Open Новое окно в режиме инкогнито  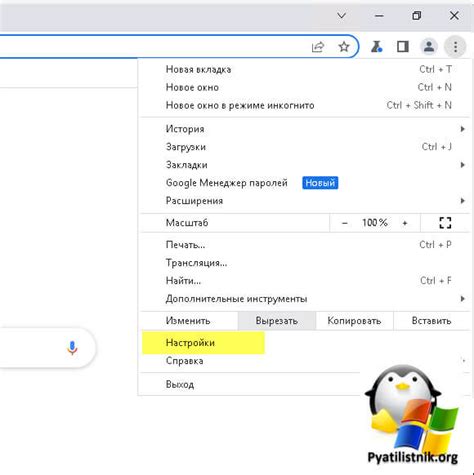(x=305, y=105)
